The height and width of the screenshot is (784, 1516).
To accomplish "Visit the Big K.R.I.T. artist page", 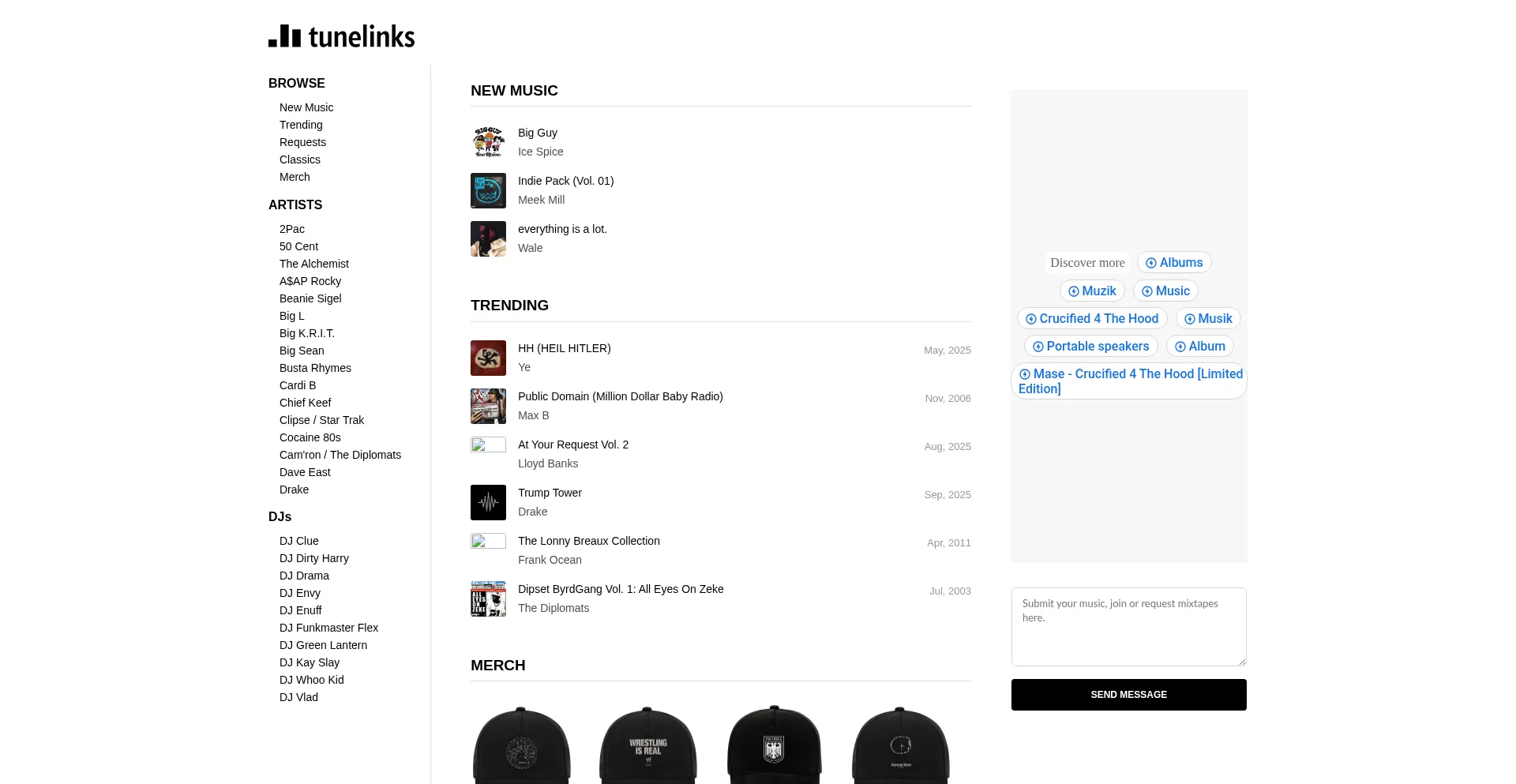I will (307, 333).
